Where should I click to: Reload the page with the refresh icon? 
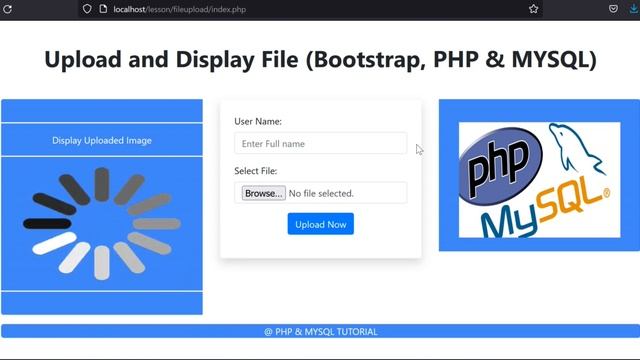(x=7, y=9)
